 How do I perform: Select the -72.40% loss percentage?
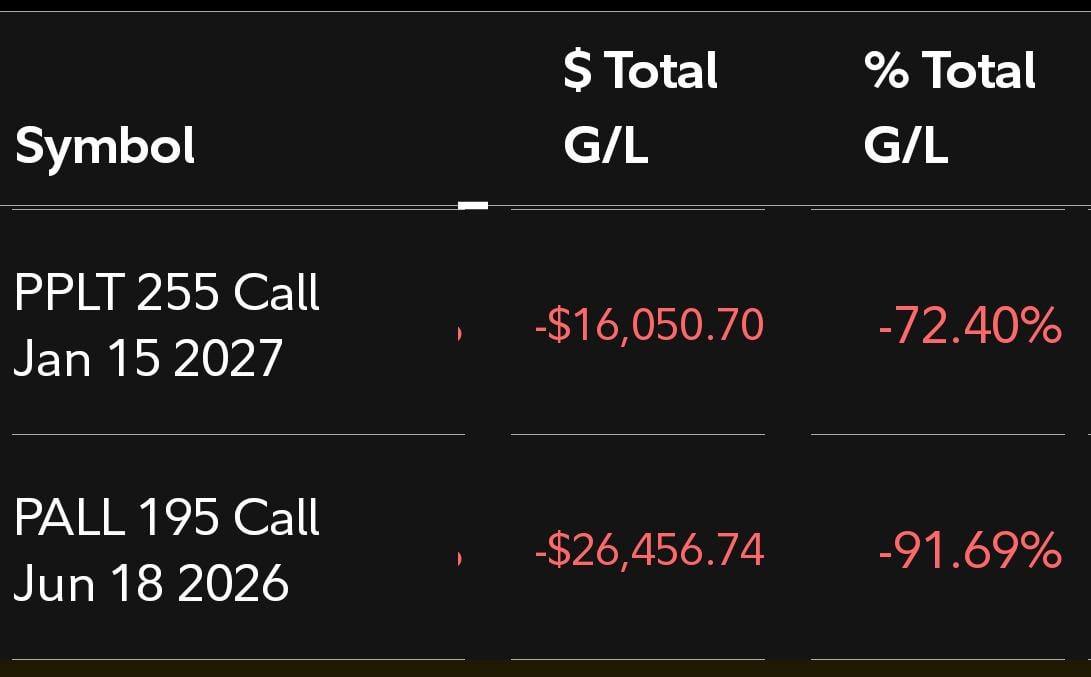point(969,326)
